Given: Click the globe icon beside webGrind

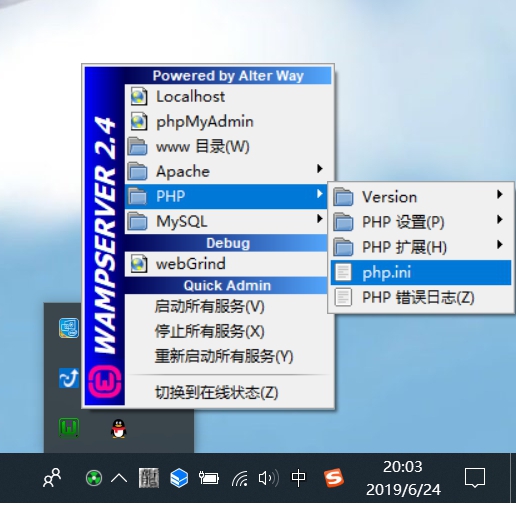Looking at the screenshot, I should point(139,264).
